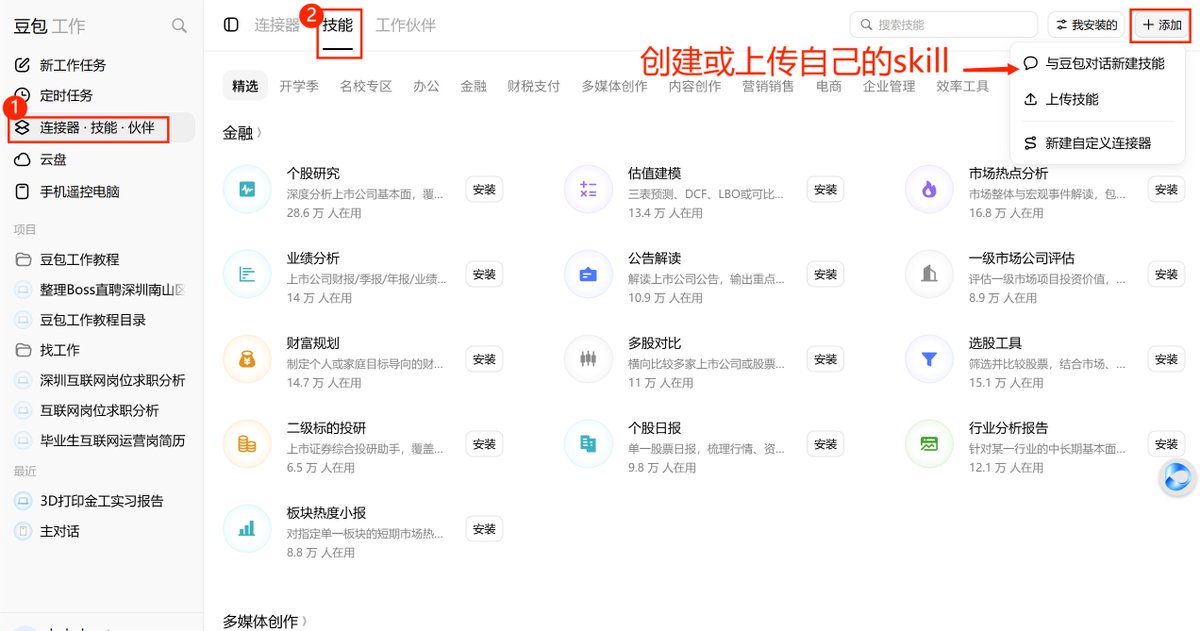The image size is (1200, 631).
Task: Expand the 金融 section heading chevron
Action: tap(259, 132)
